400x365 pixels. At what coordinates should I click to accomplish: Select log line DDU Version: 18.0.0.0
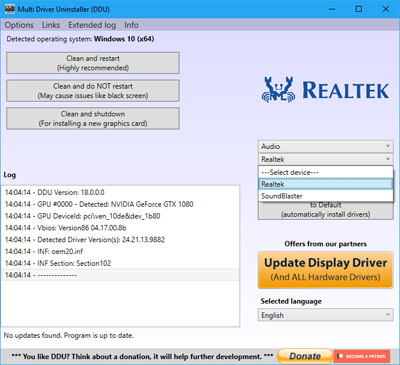pos(120,192)
